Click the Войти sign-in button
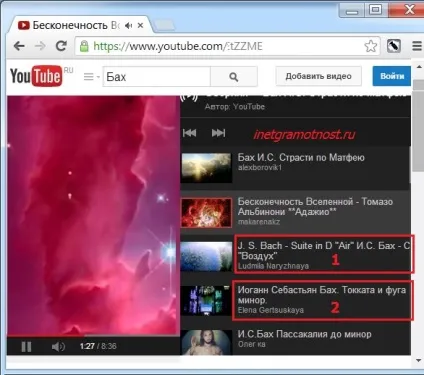 point(392,76)
